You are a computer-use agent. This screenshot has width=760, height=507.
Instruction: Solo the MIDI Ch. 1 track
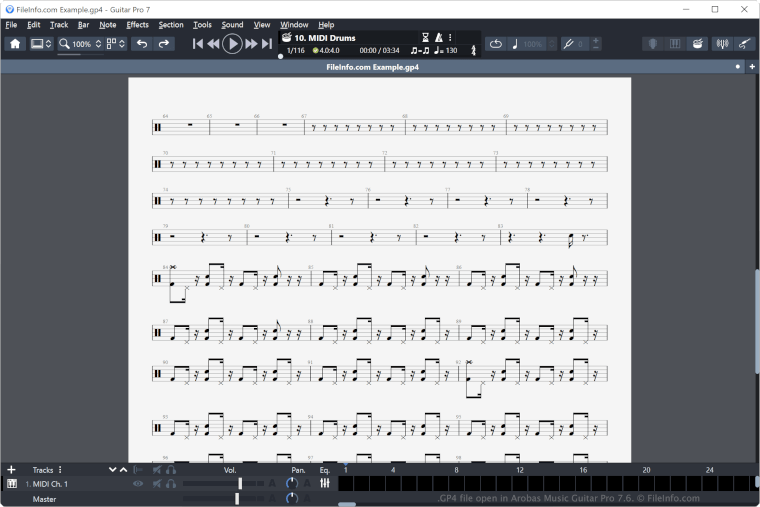(171, 484)
